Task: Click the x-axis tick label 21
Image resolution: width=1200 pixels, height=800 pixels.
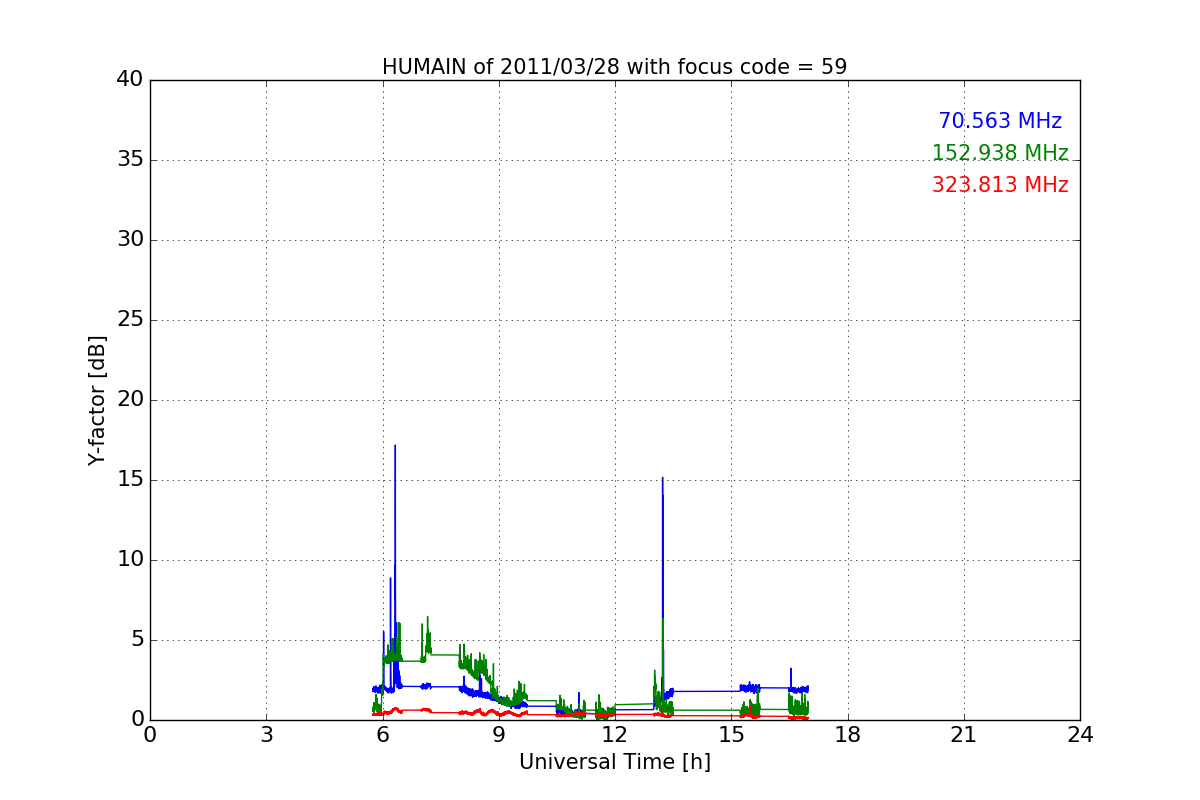Action: 964,735
